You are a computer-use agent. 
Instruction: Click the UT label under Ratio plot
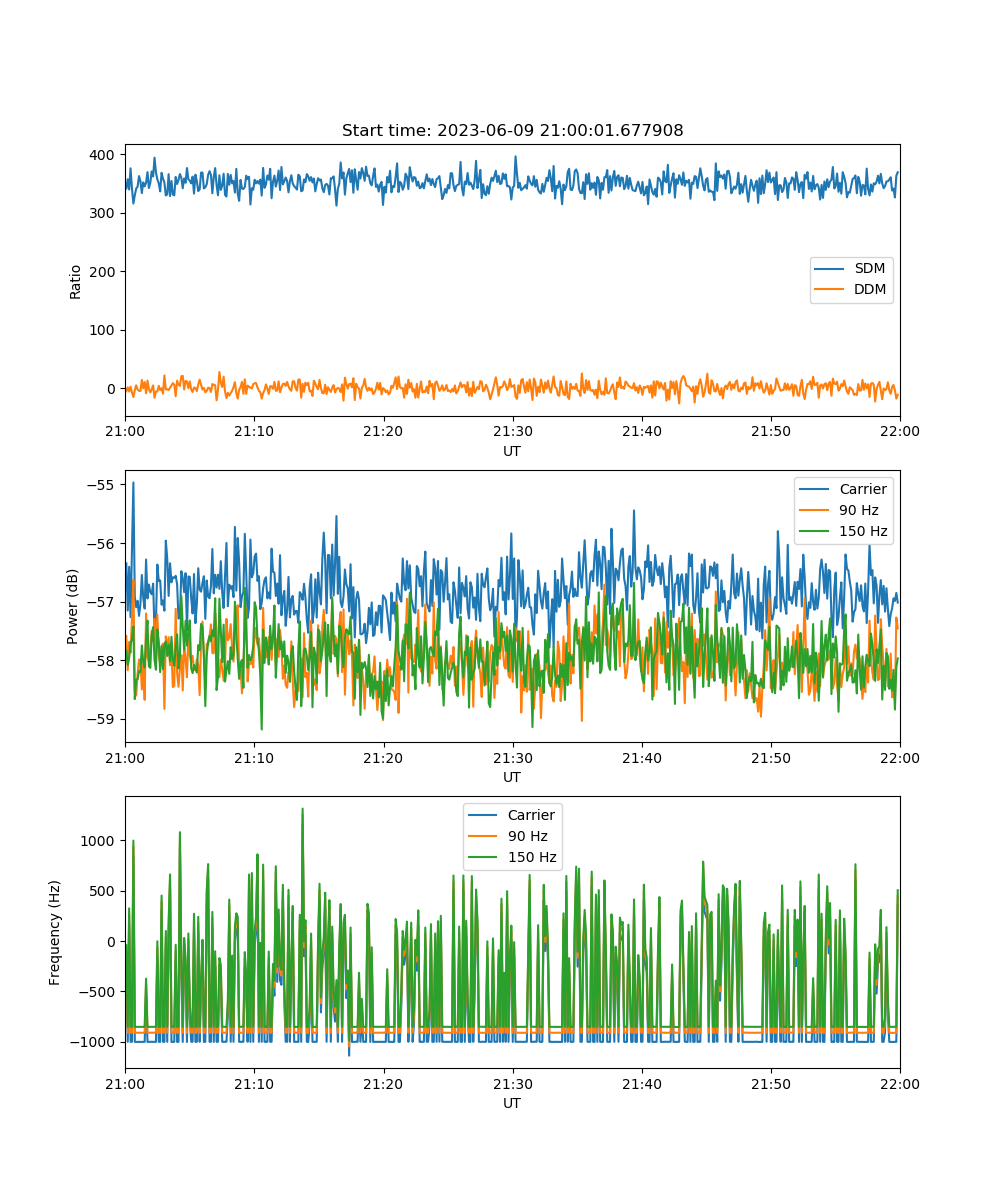512,451
